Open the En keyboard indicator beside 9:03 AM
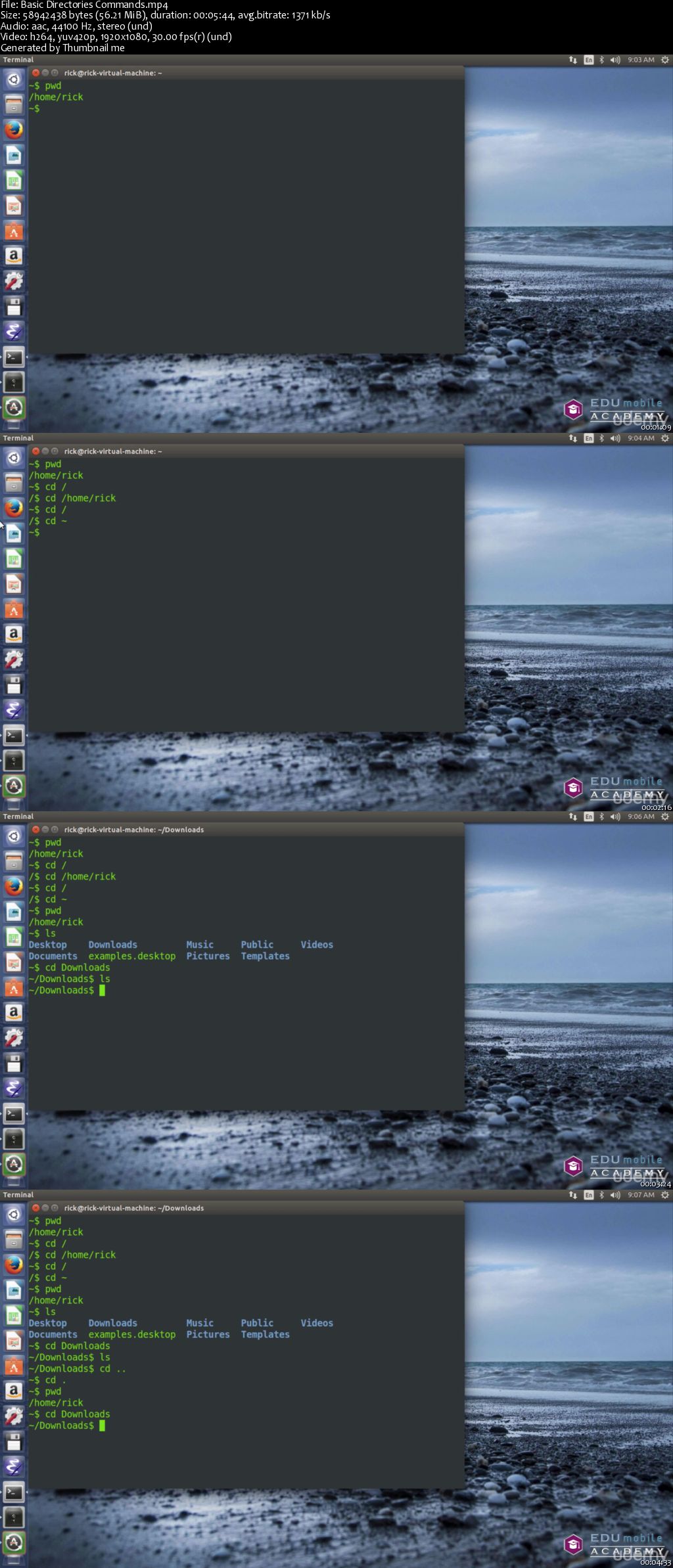673x1568 pixels. pyautogui.click(x=589, y=60)
